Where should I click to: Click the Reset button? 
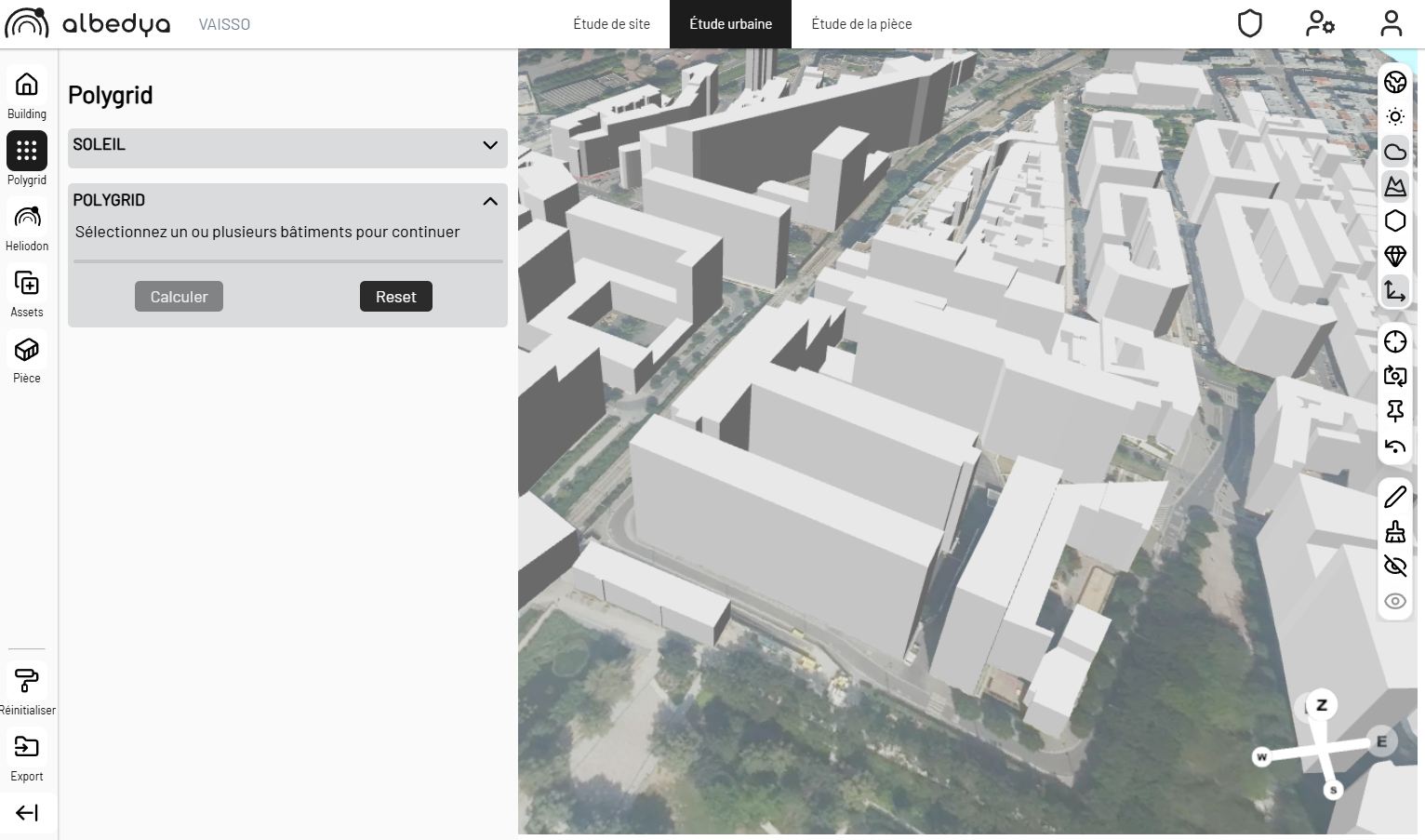point(396,297)
